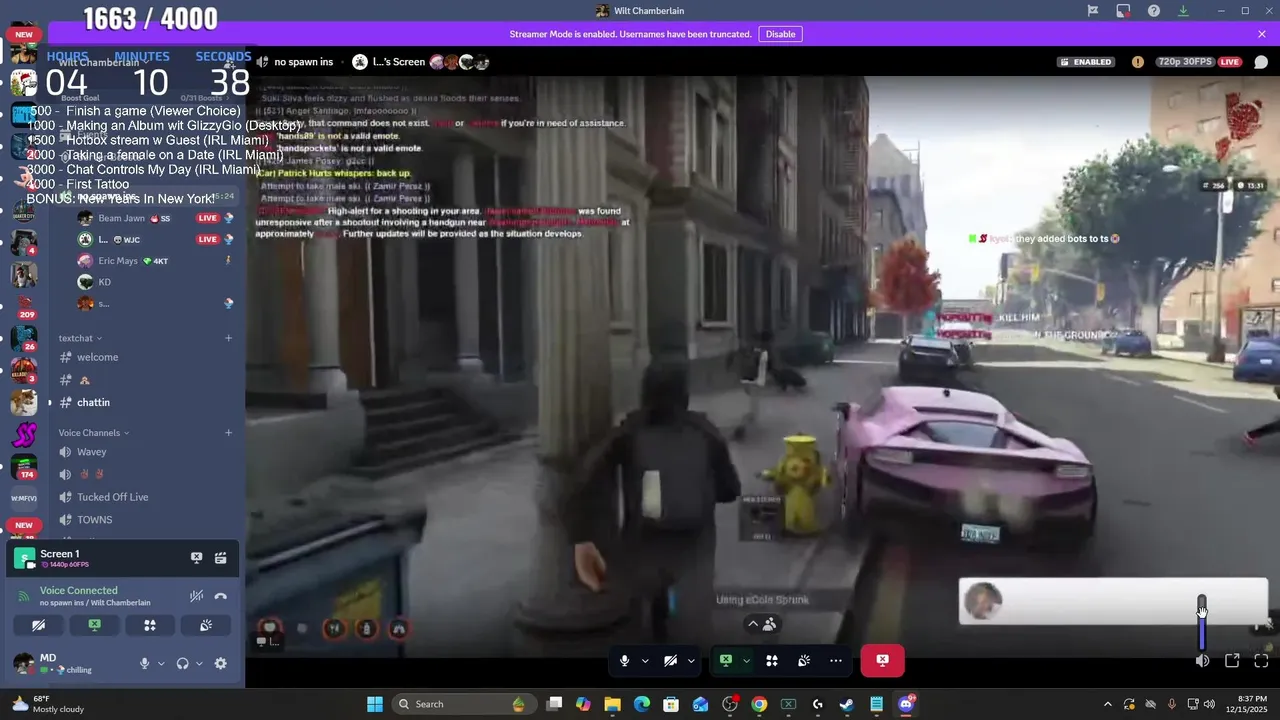Screen dimensions: 1280x720
Task: Launch Activities from the stream control bar
Action: [x=772, y=660]
